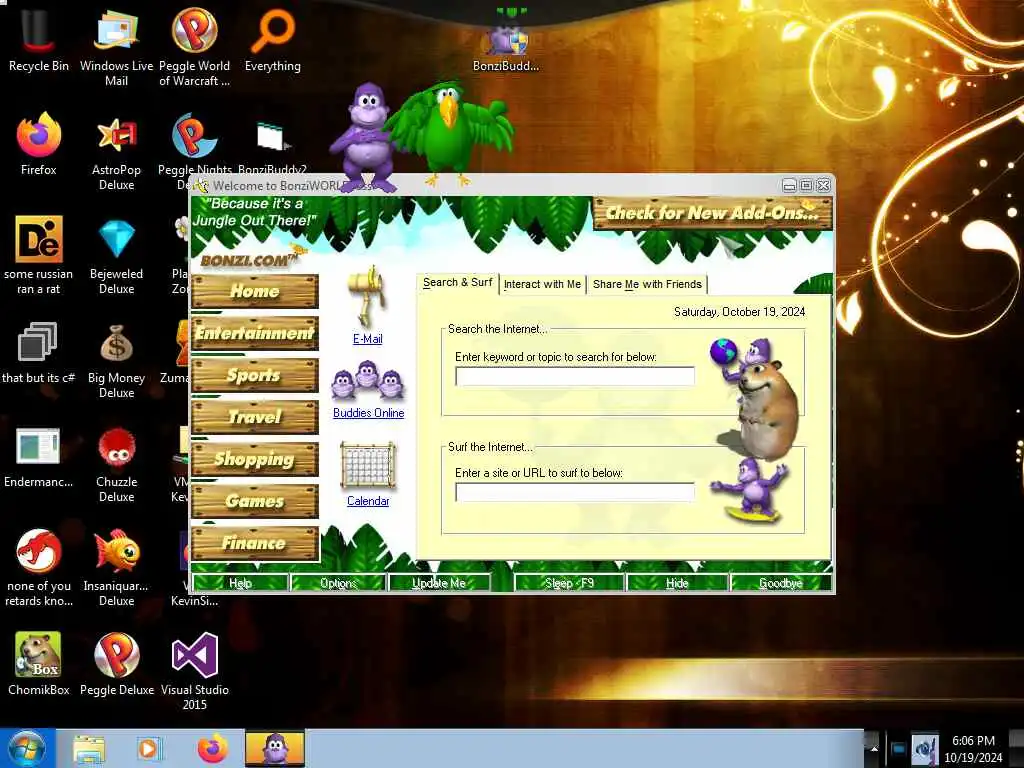Click the taskbar clock showing 6:06 PM

click(973, 749)
